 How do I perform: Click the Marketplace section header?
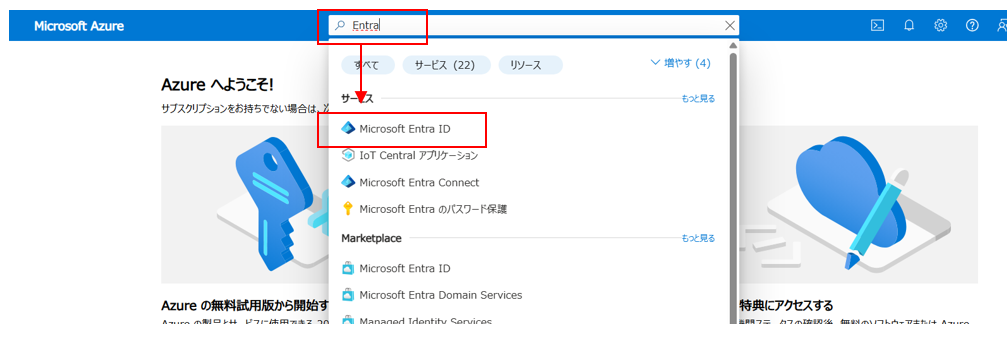pyautogui.click(x=371, y=238)
